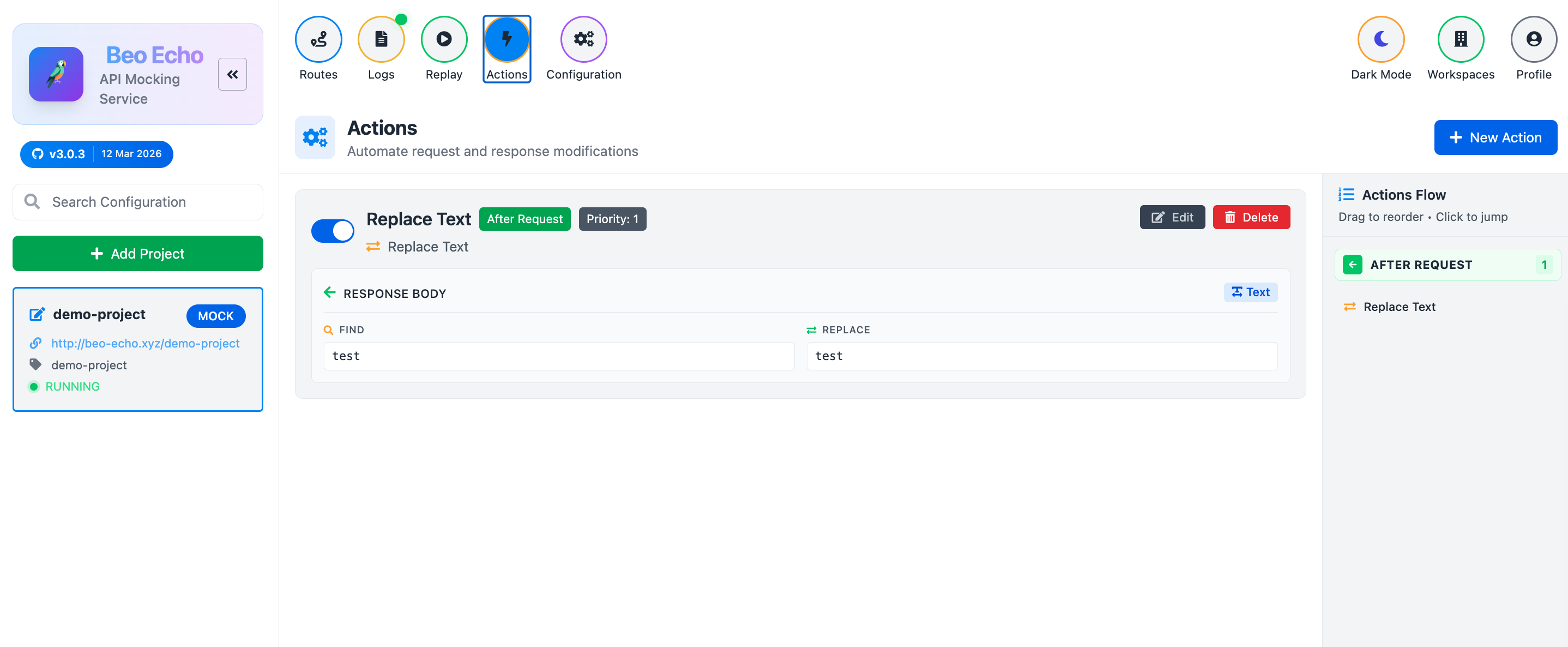Disable the Replace Text action toggle
The image size is (1568, 647).
(333, 231)
